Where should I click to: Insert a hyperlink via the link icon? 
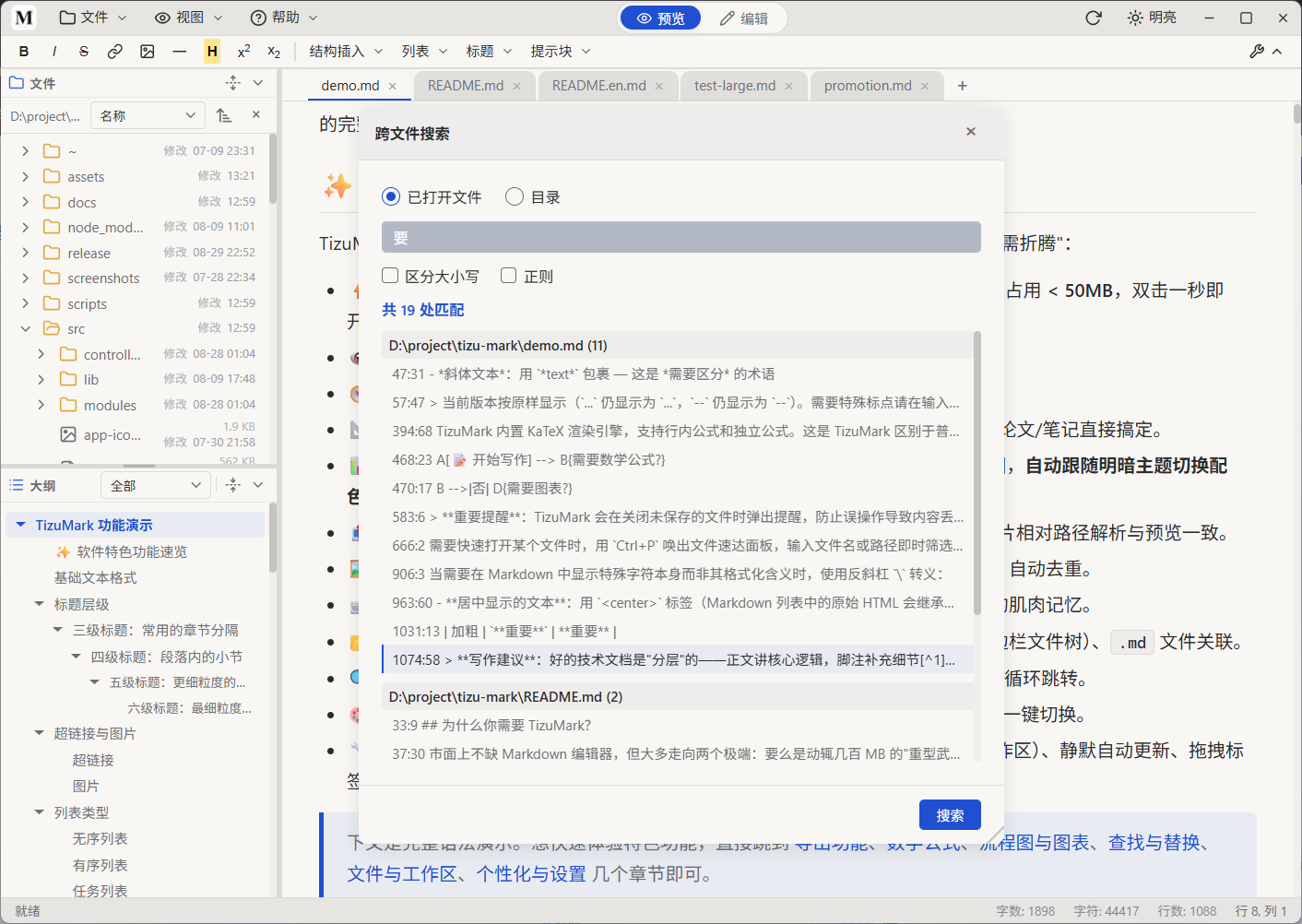pos(115,52)
